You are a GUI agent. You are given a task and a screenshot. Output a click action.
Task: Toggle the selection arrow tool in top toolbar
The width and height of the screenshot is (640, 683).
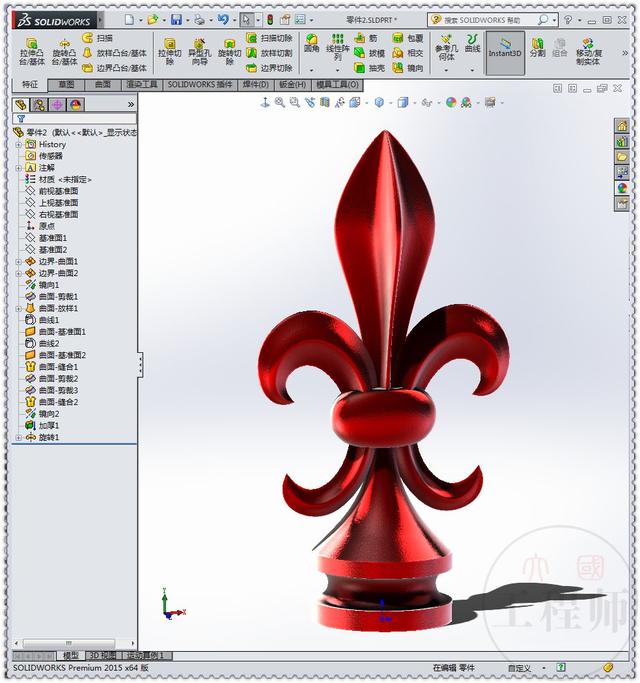coord(247,20)
